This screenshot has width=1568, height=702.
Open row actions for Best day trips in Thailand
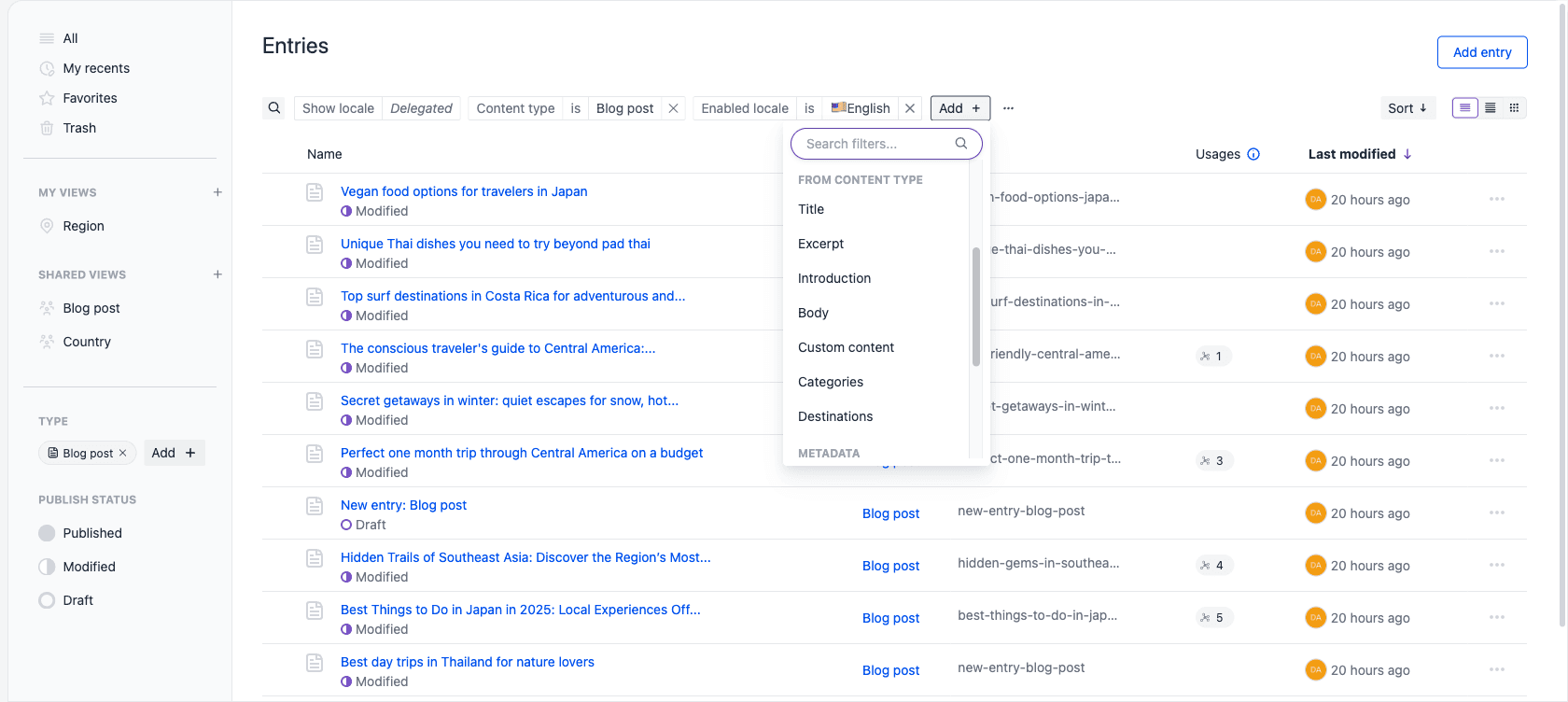click(1497, 669)
